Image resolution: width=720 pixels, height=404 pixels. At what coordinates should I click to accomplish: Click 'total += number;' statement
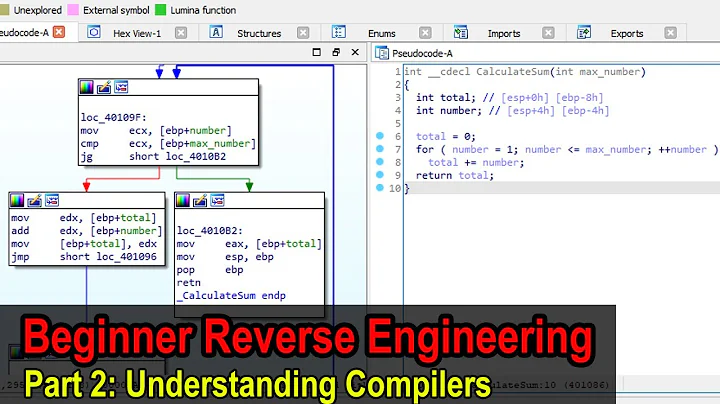point(476,162)
